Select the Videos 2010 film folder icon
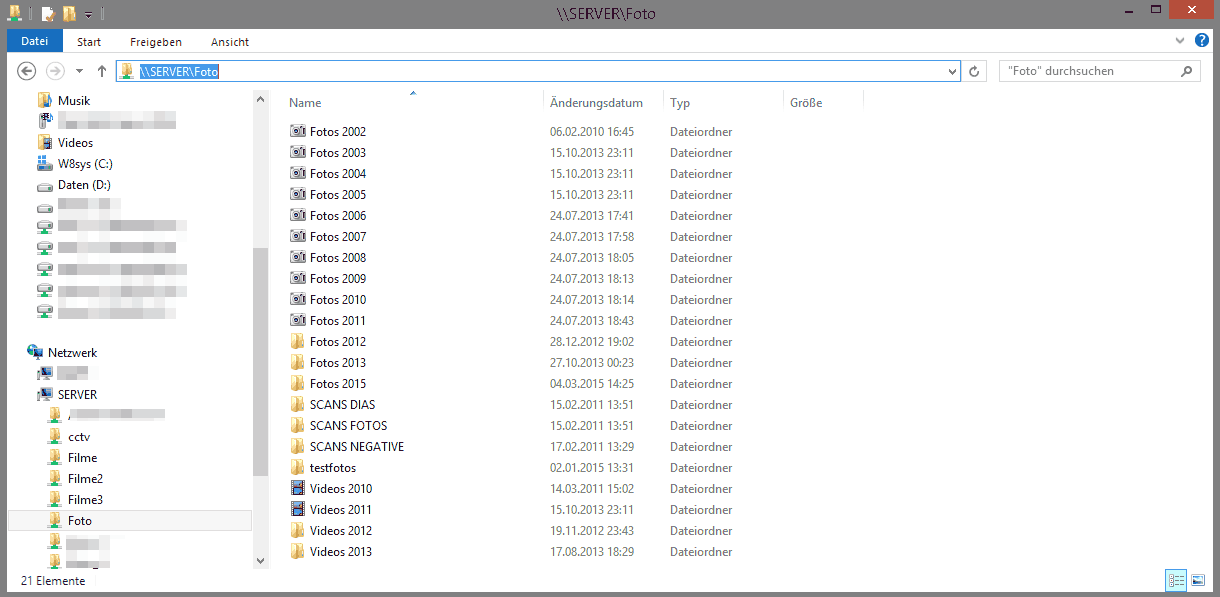Viewport: 1220px width, 597px height. [297, 488]
